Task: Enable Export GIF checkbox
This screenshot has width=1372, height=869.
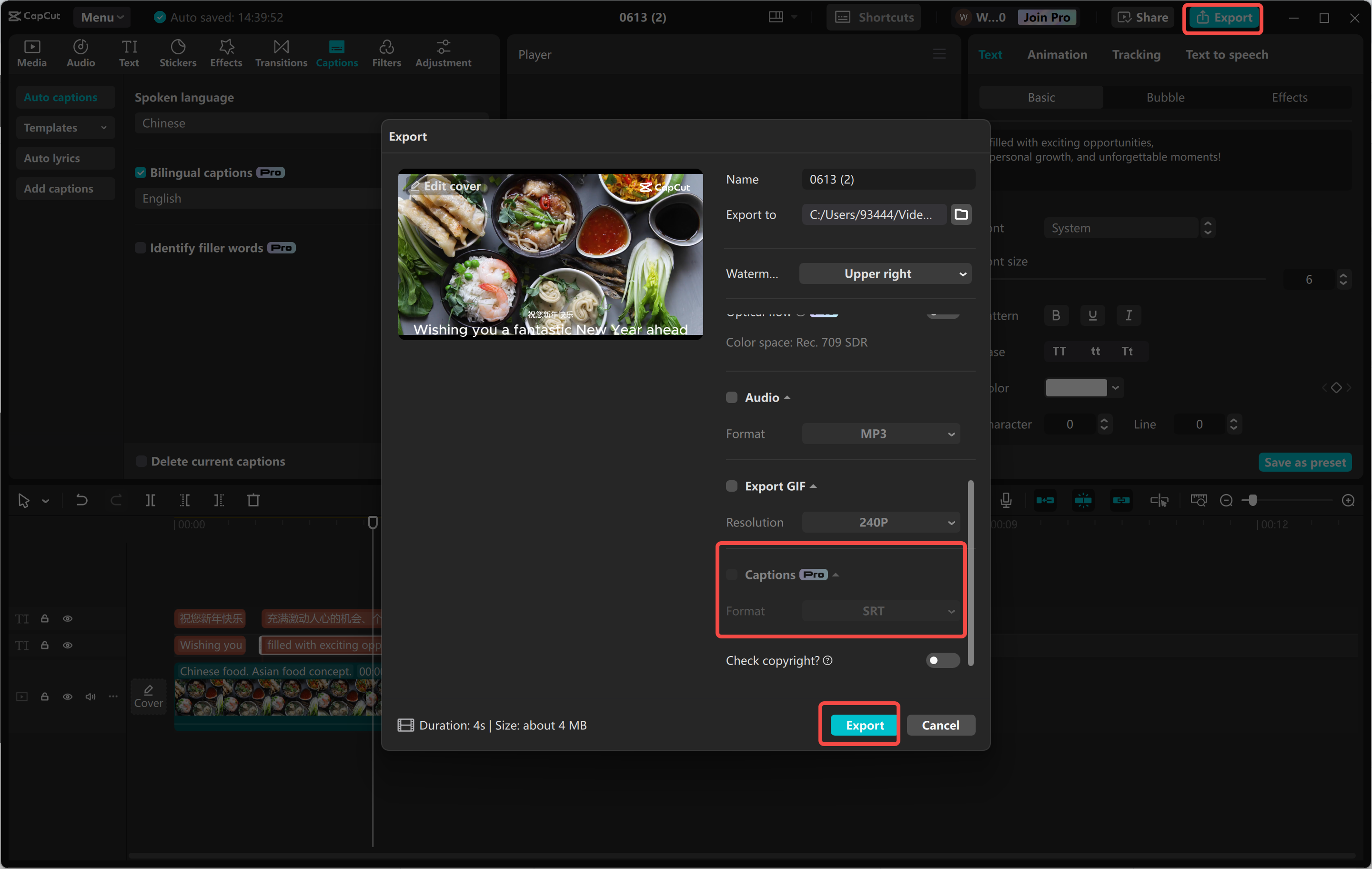Action: pos(732,486)
